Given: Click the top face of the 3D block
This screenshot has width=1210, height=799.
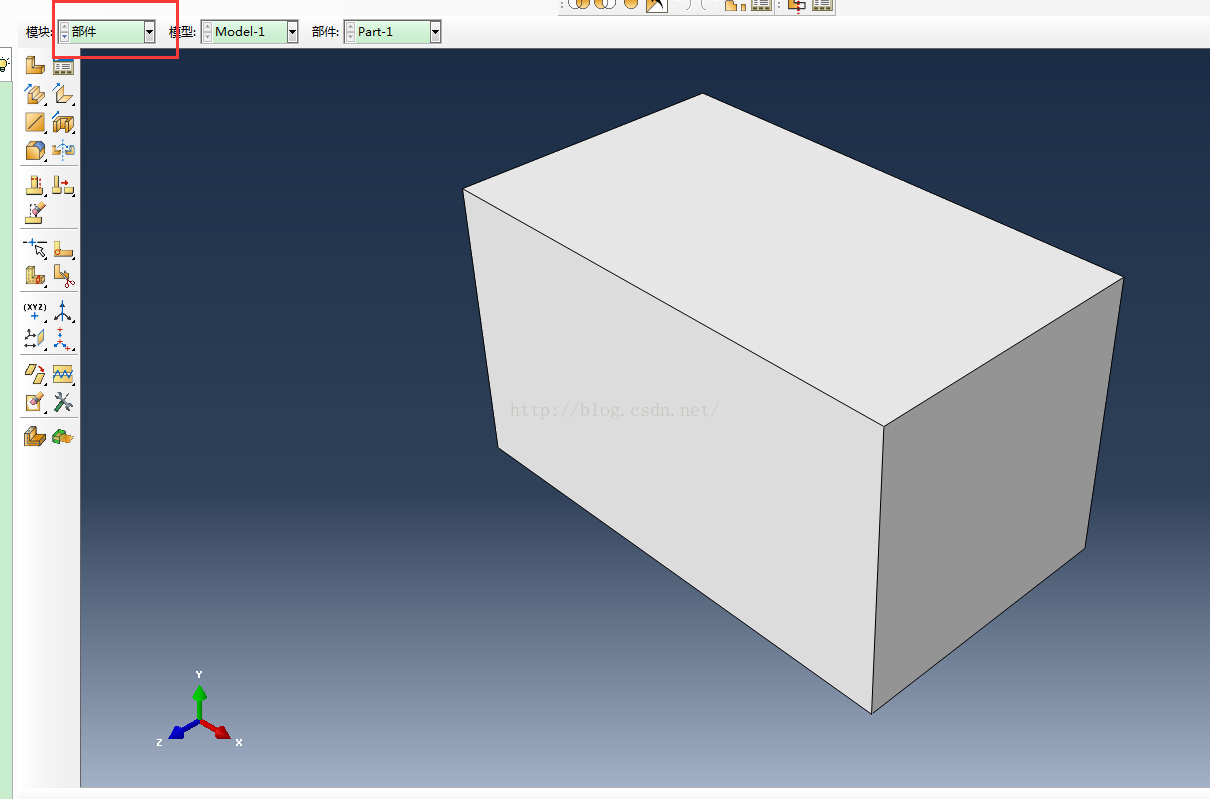Looking at the screenshot, I should (x=790, y=250).
